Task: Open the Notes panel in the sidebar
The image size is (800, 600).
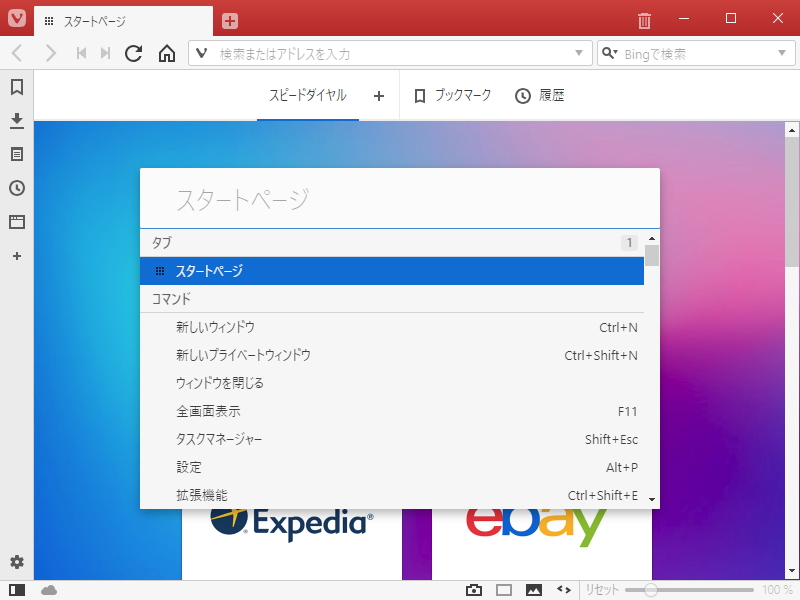Action: 16,154
